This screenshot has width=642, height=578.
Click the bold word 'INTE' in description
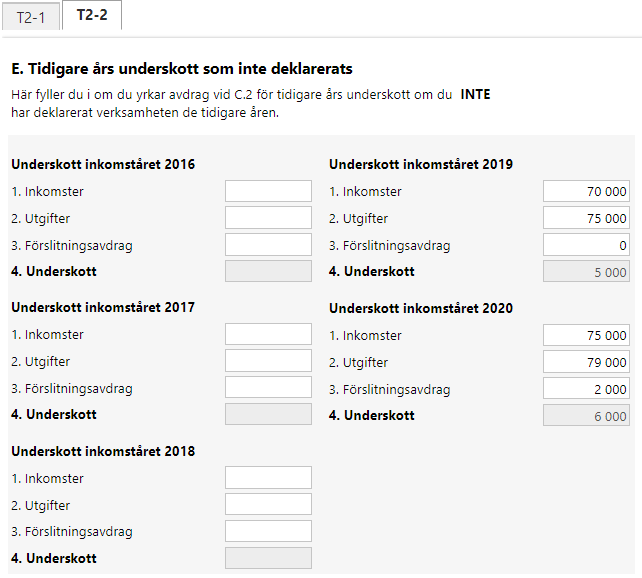[475, 95]
